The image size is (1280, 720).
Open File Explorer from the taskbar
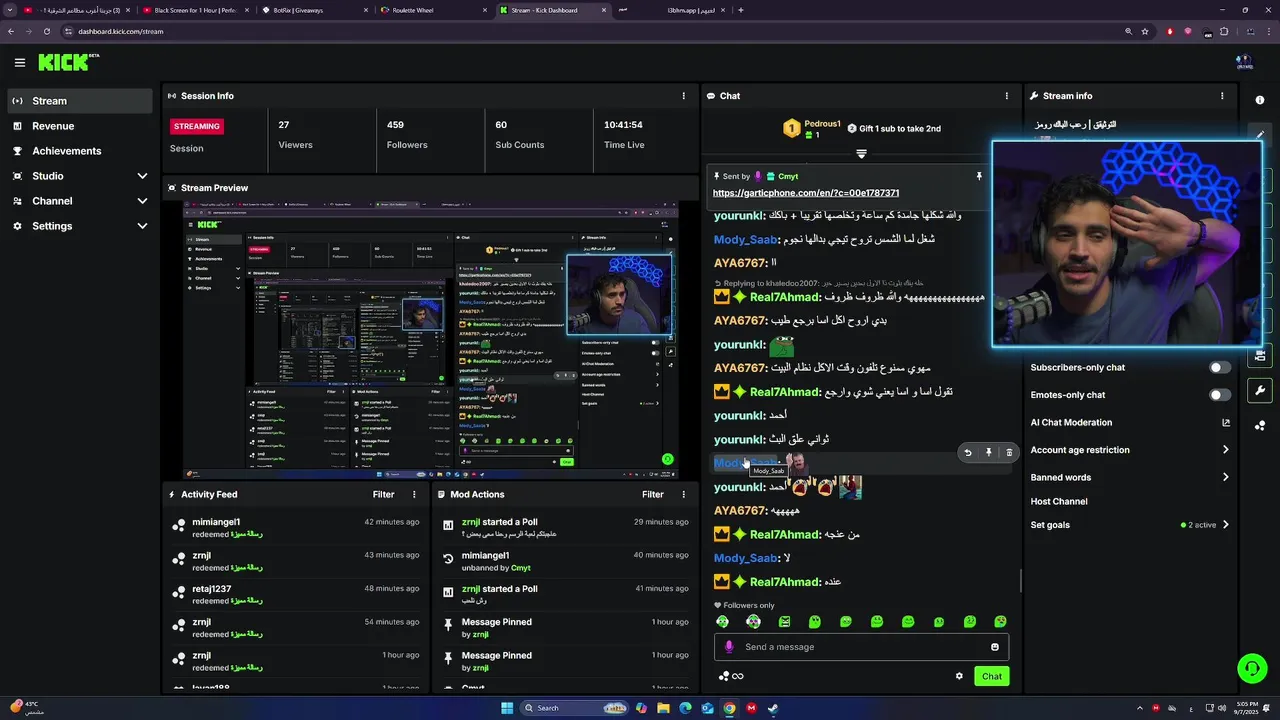[x=663, y=708]
